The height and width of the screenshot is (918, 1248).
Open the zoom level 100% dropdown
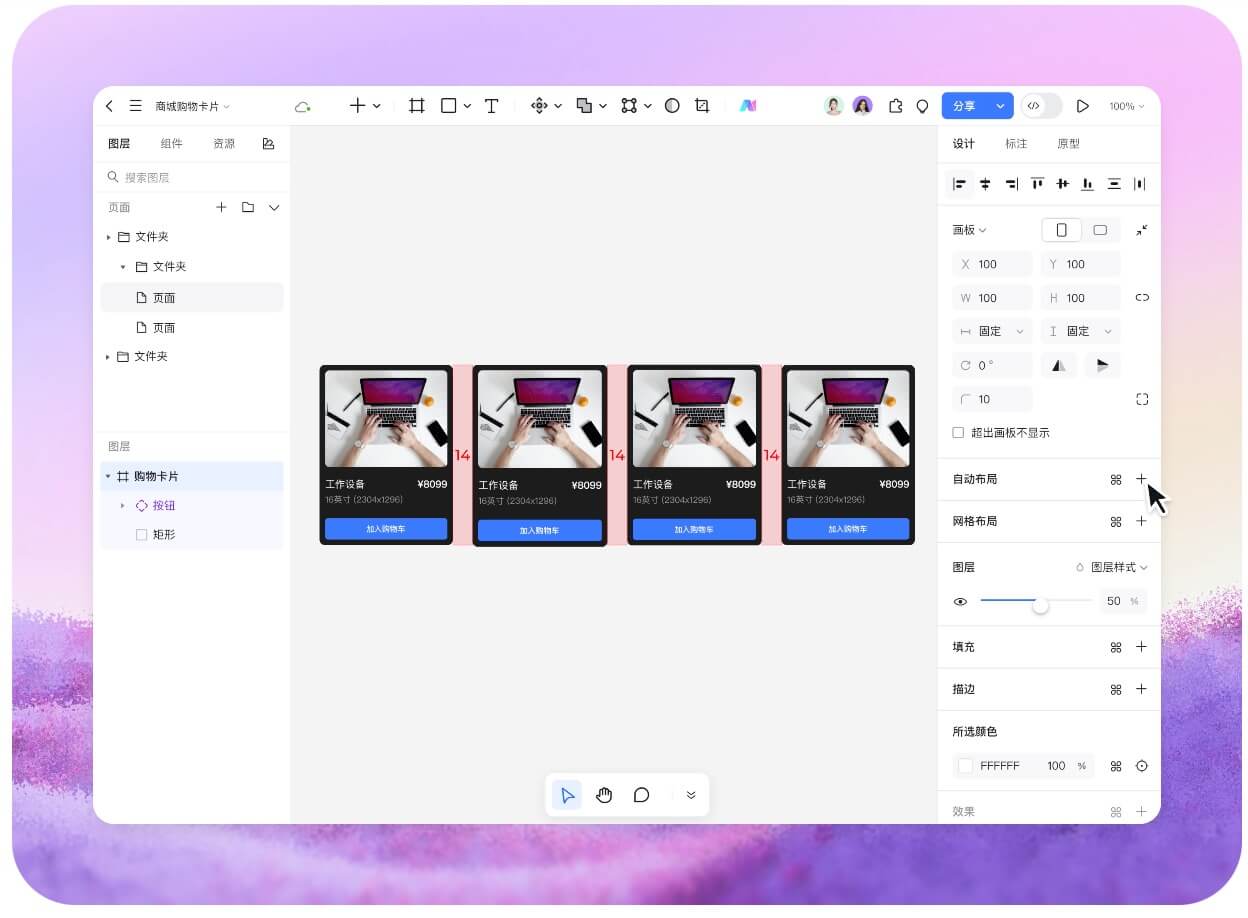[1126, 106]
